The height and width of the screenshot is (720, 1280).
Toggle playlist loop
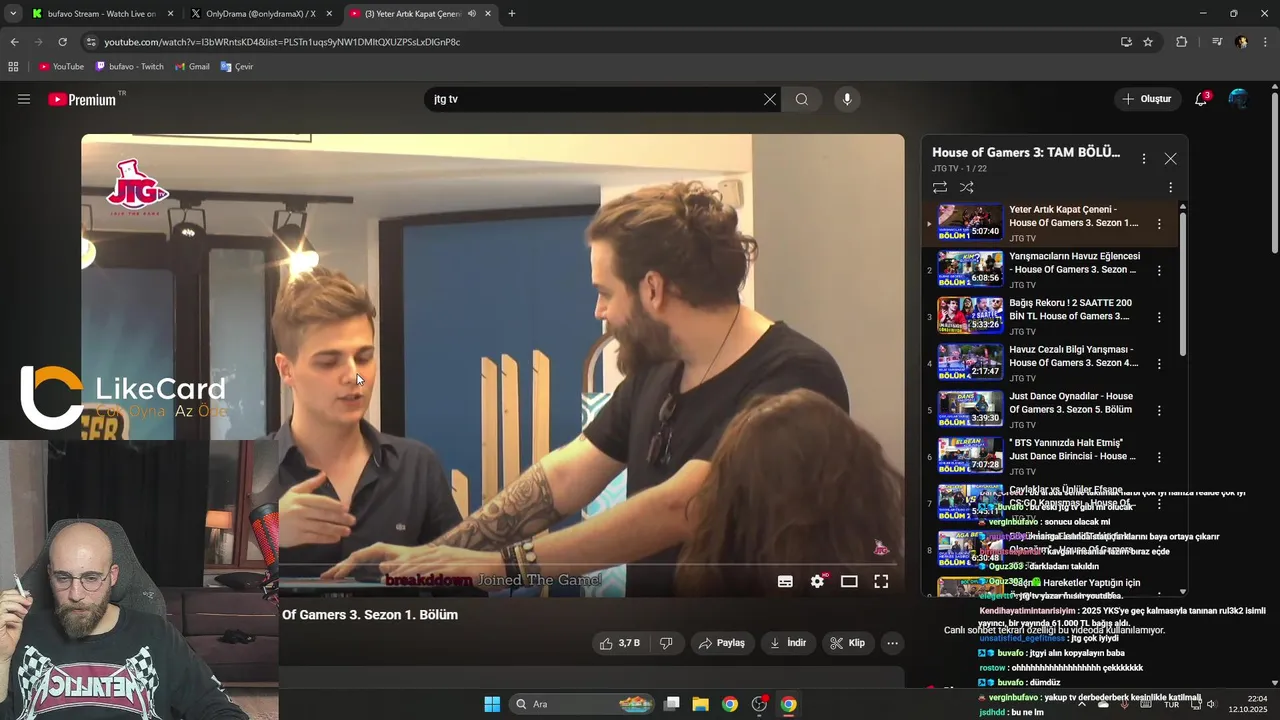(x=940, y=187)
